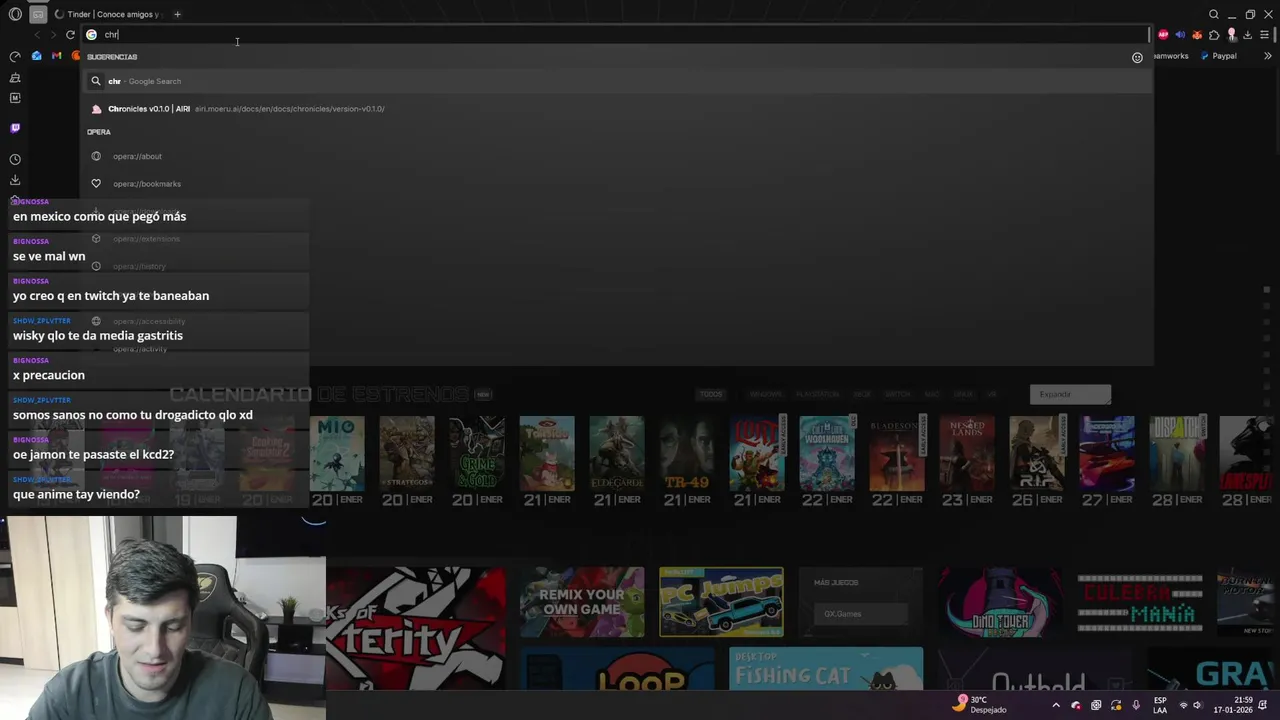Open the Gmail bookmark icon
Viewport: 1280px width, 720px height.
click(x=56, y=56)
